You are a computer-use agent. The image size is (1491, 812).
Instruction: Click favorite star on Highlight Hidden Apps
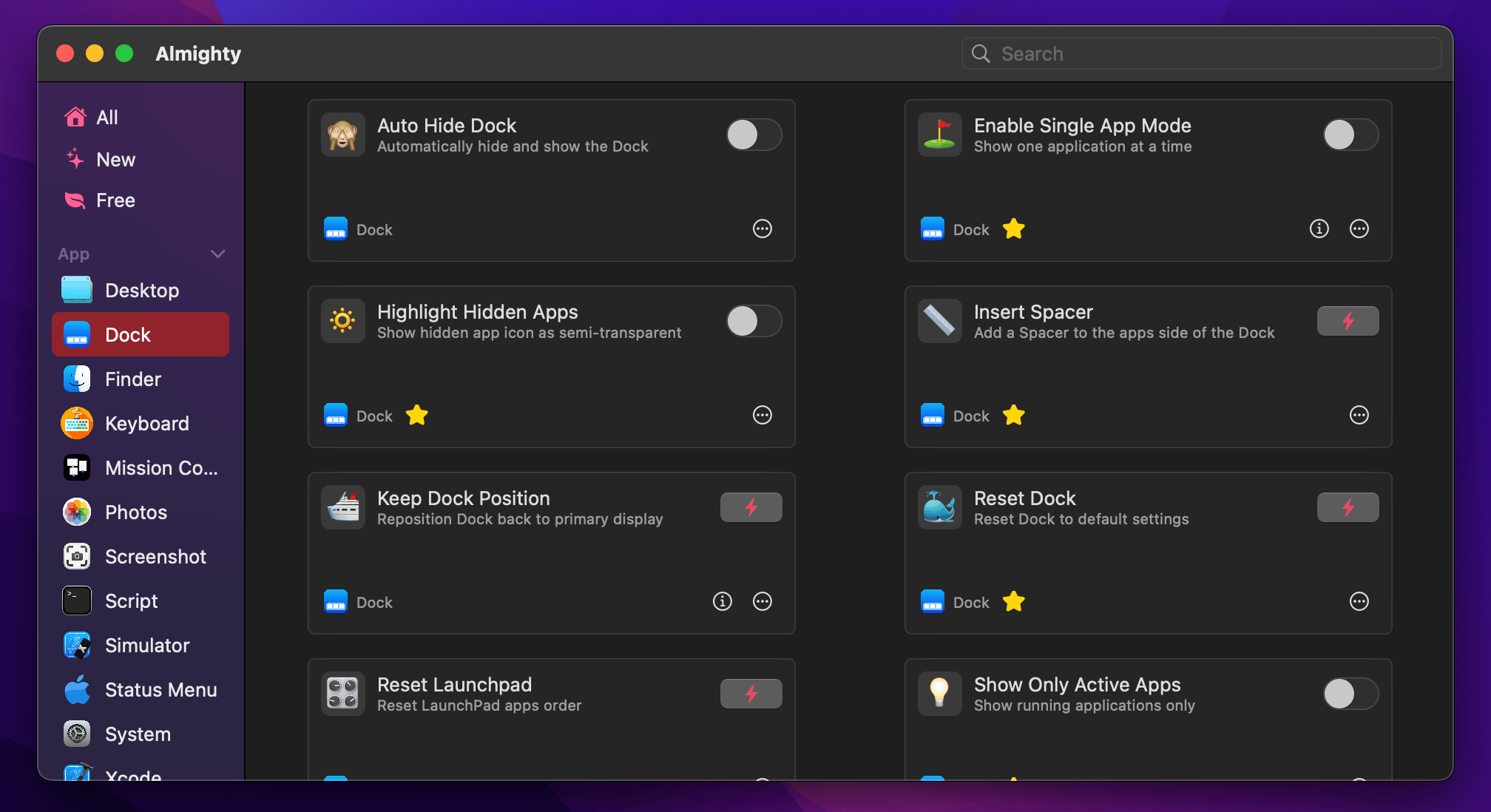(417, 415)
